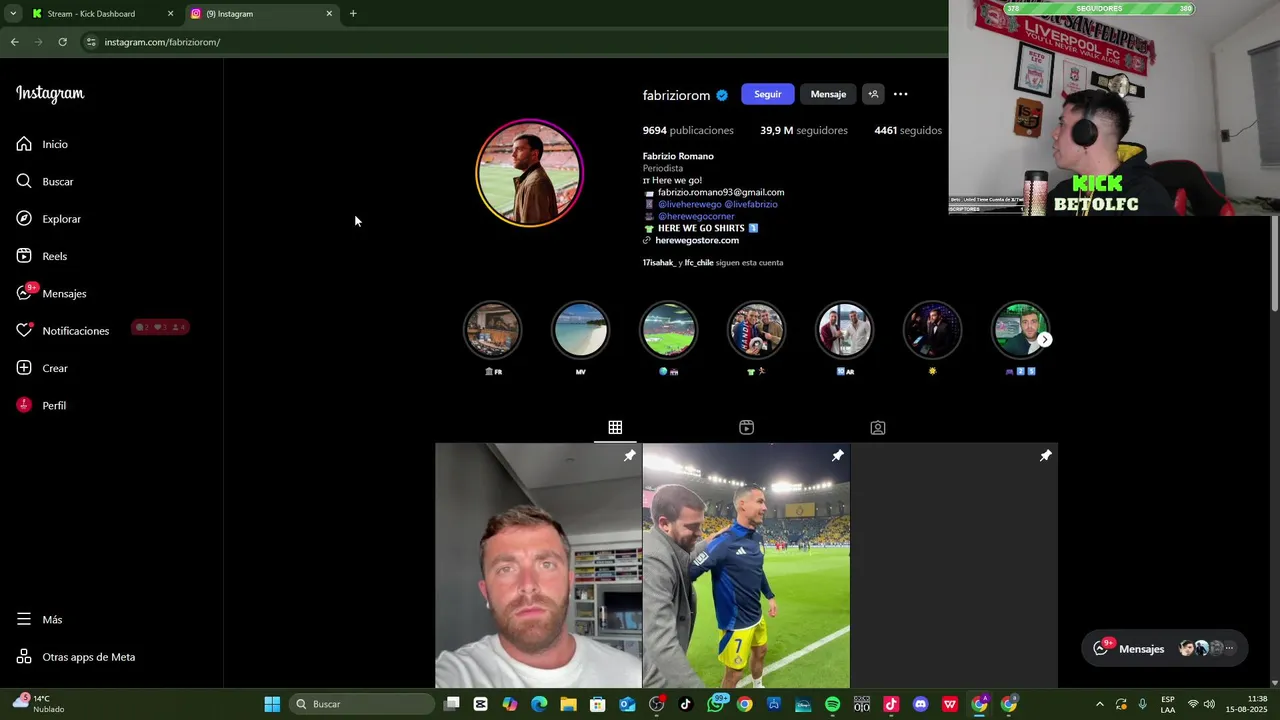
Task: View the 4461 seguidos list
Action: tap(908, 130)
